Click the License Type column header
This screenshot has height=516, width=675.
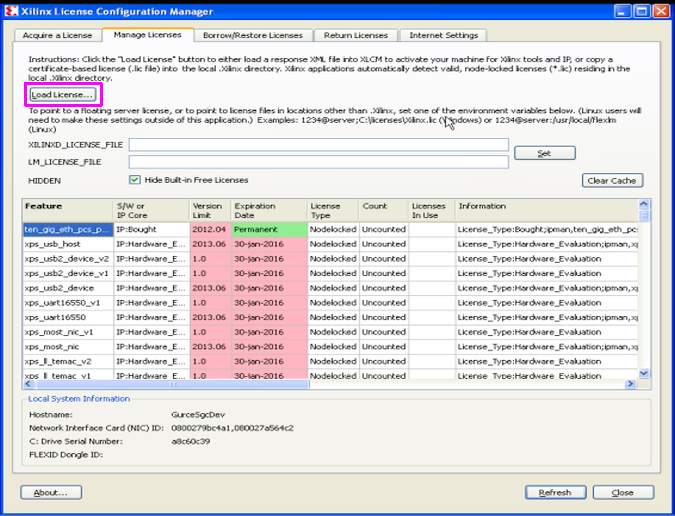(333, 210)
